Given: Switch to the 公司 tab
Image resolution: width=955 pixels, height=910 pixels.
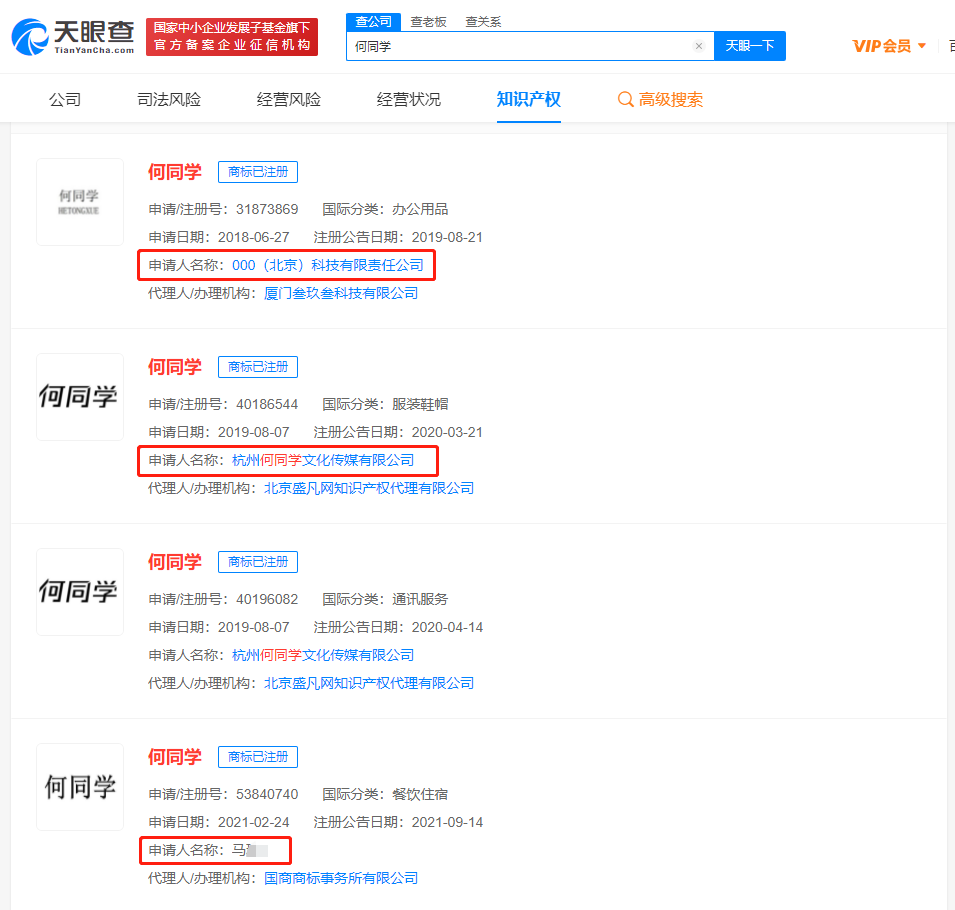Looking at the screenshot, I should click(65, 99).
